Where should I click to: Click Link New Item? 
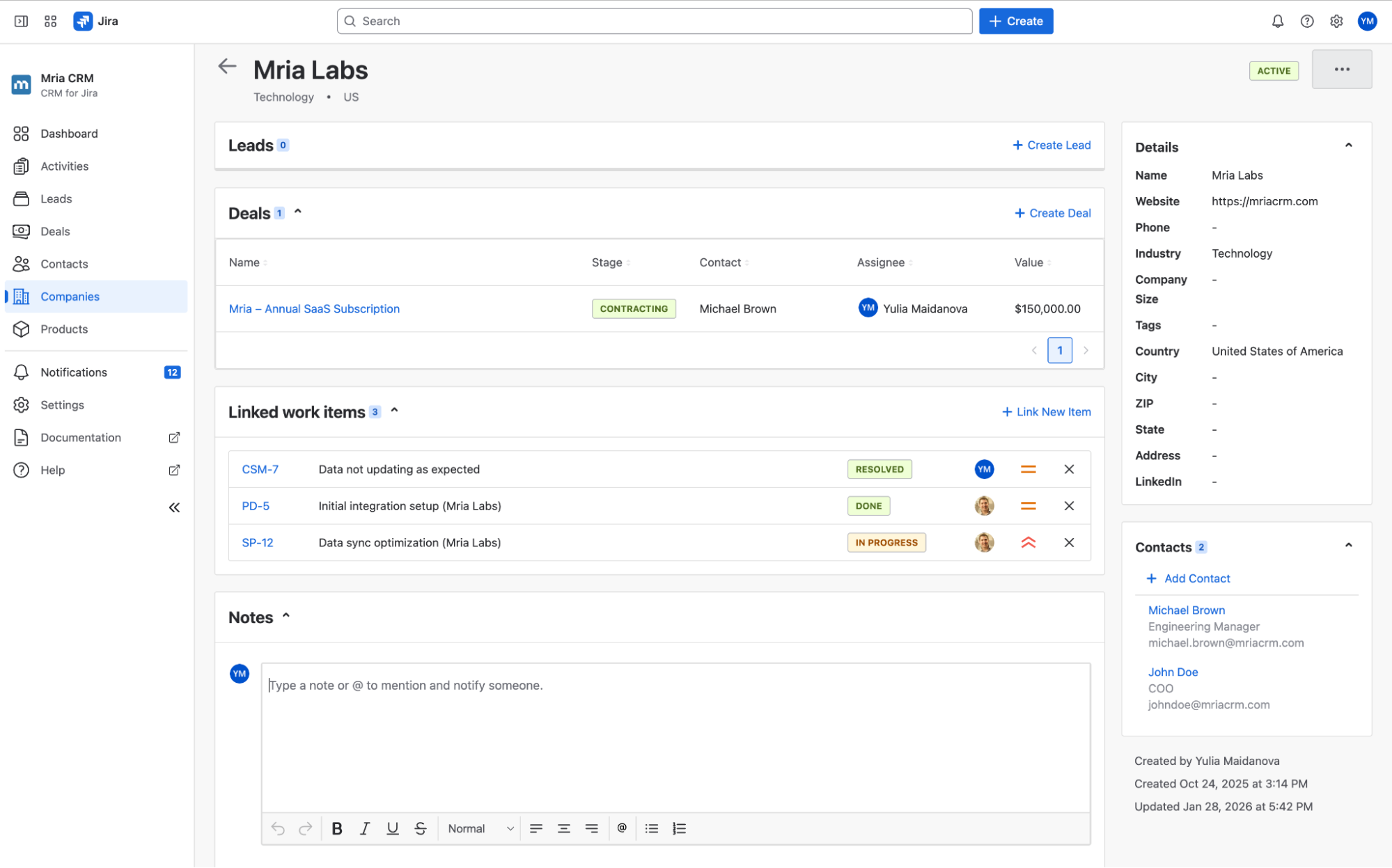[1046, 412]
